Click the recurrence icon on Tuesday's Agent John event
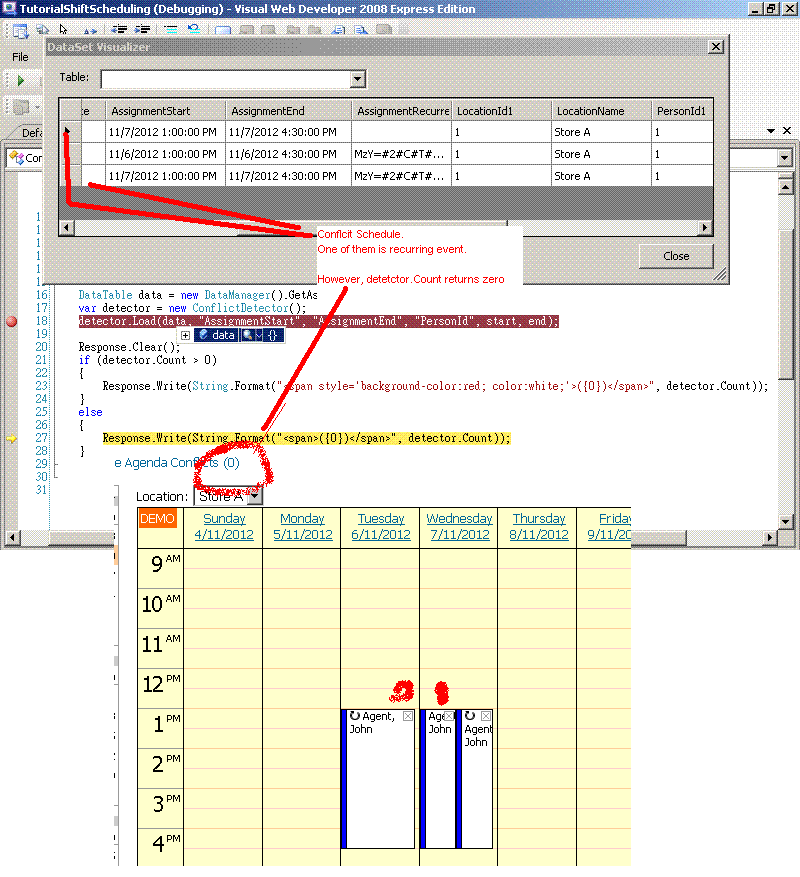 [354, 715]
